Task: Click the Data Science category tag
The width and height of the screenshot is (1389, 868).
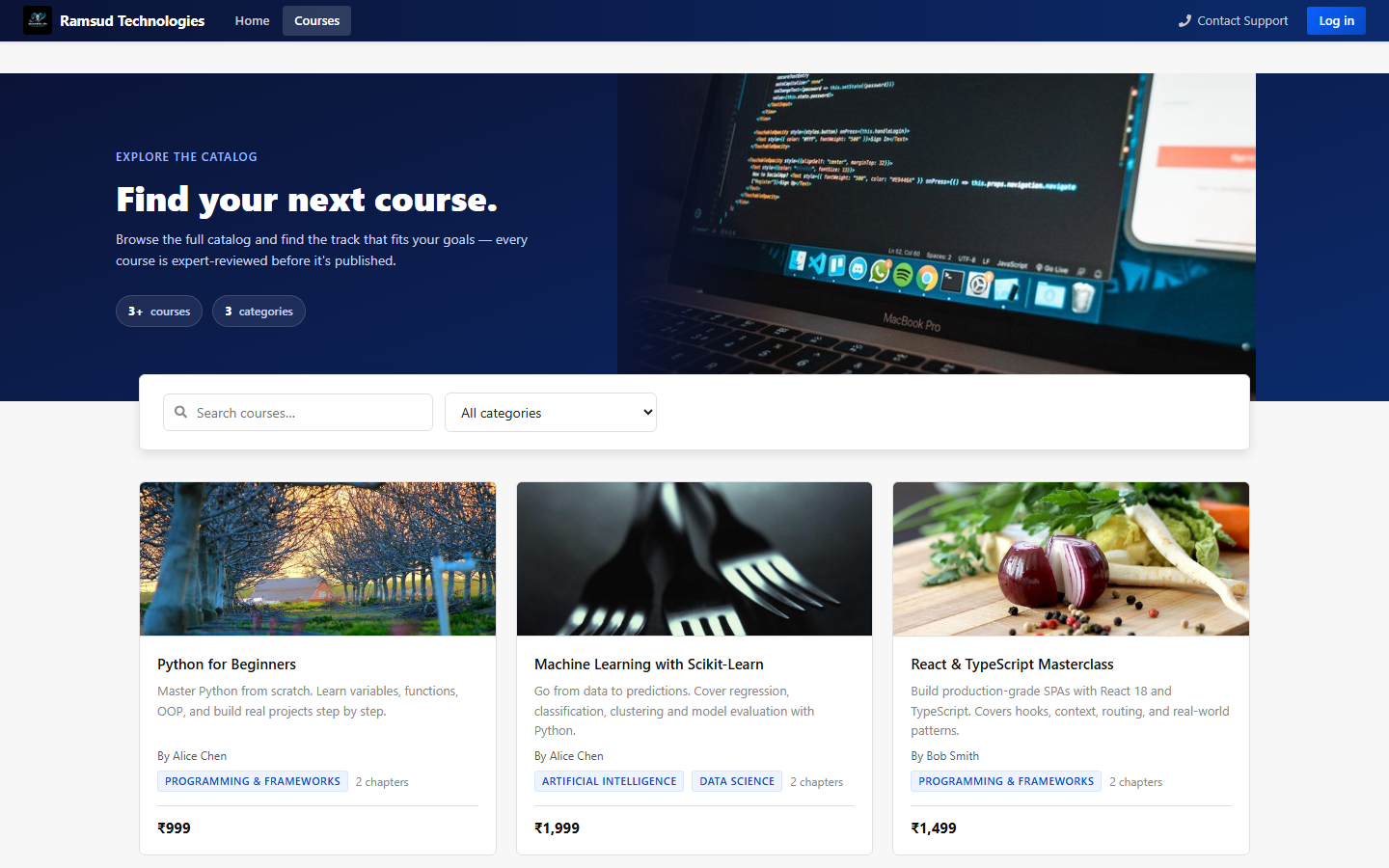Action: (737, 781)
